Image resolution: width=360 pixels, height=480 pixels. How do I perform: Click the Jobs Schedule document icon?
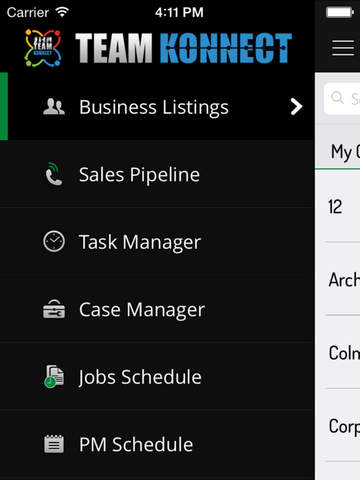coord(54,376)
